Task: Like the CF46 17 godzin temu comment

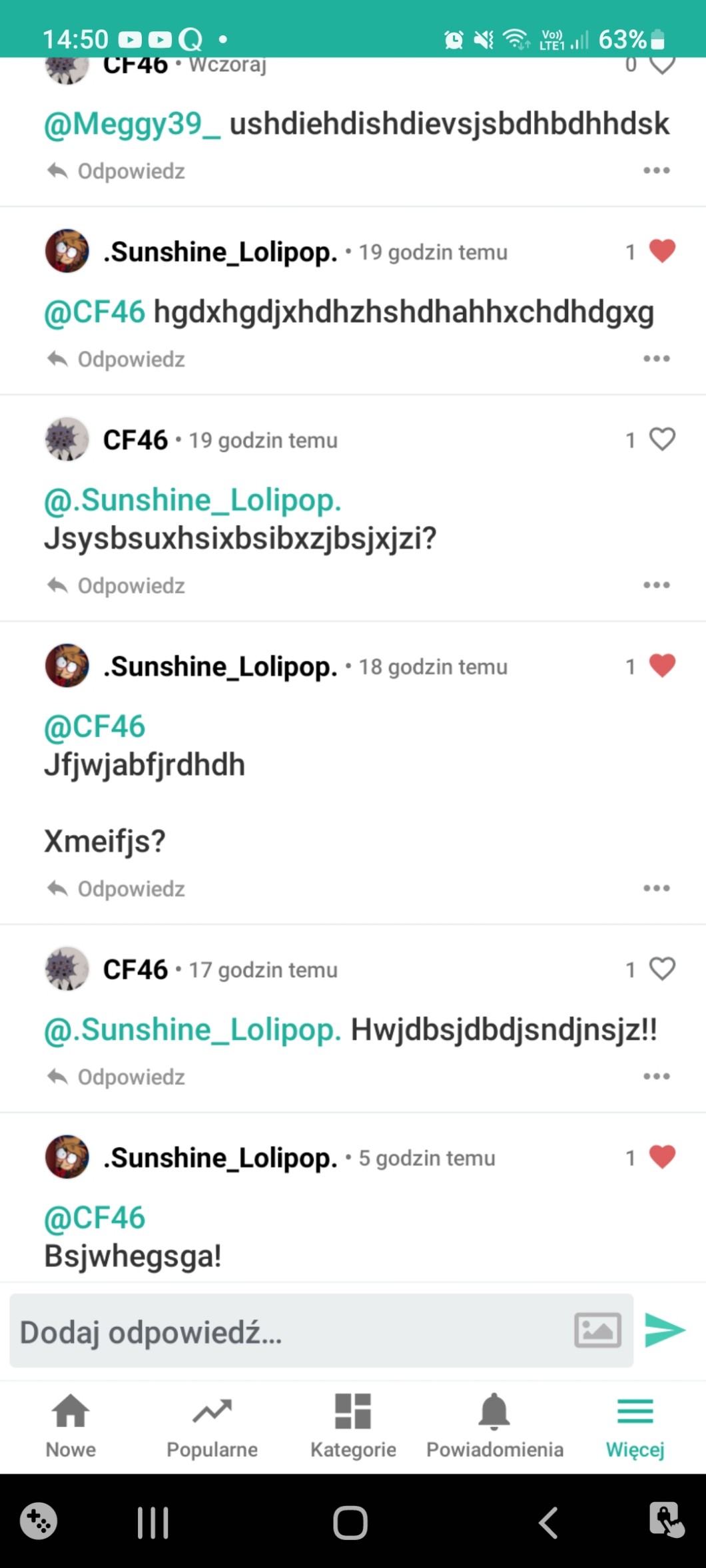Action: (x=662, y=969)
